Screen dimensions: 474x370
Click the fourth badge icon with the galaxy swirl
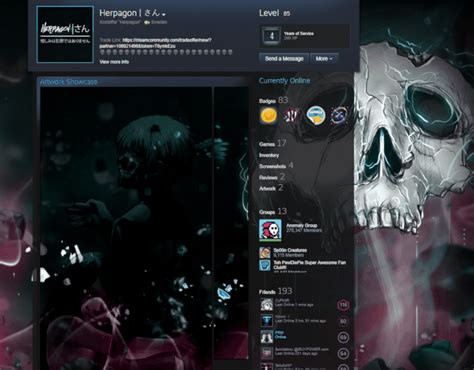point(340,116)
